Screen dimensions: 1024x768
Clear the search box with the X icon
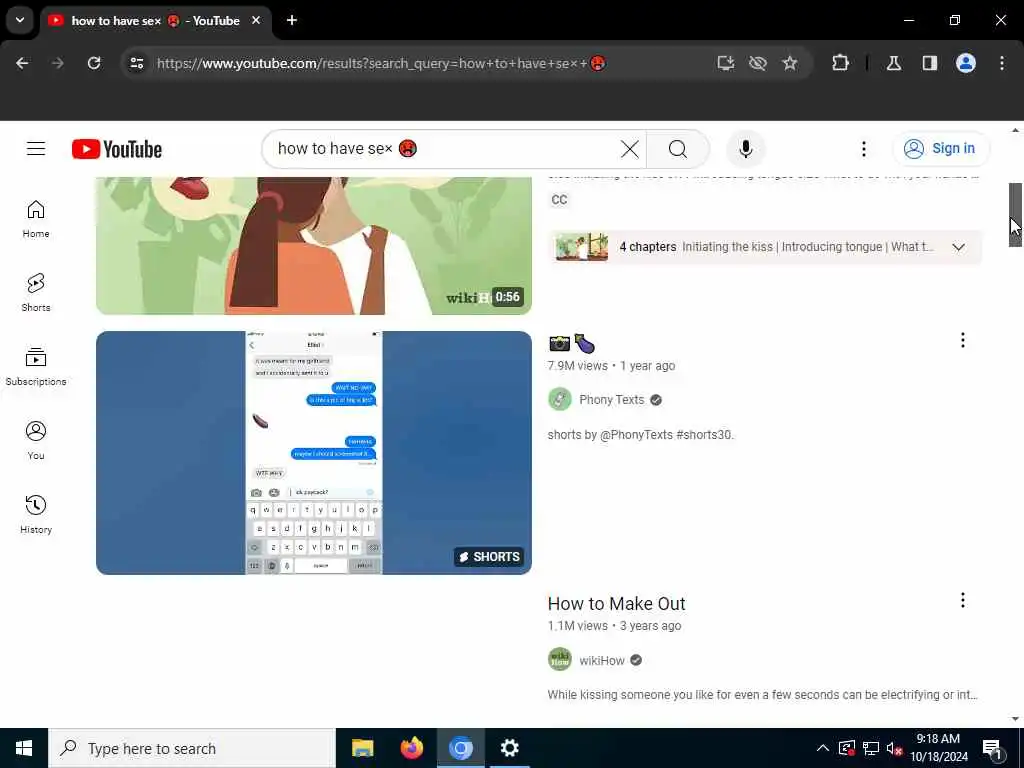tap(630, 149)
